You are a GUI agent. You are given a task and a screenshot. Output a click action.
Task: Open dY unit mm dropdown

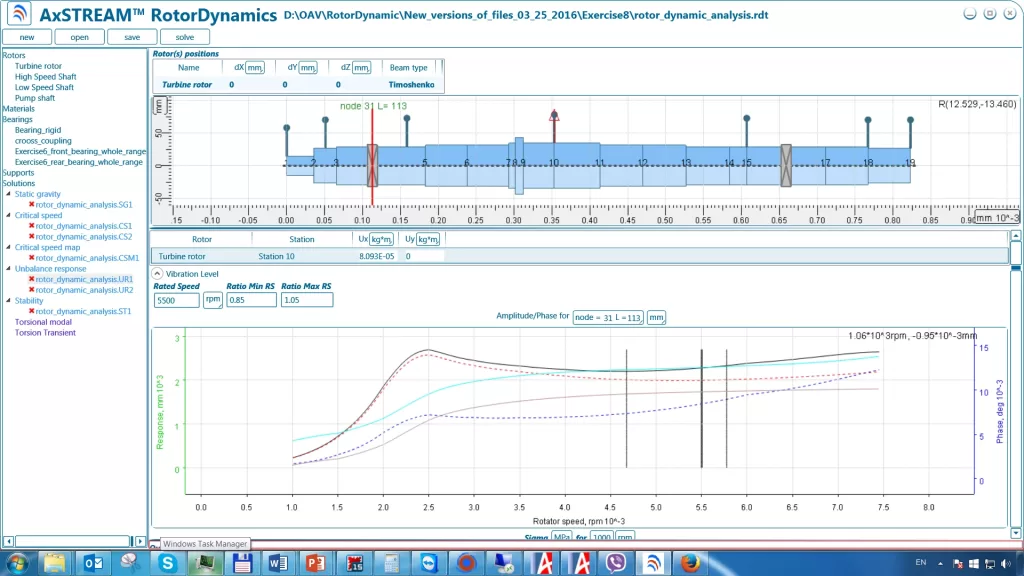coord(308,67)
